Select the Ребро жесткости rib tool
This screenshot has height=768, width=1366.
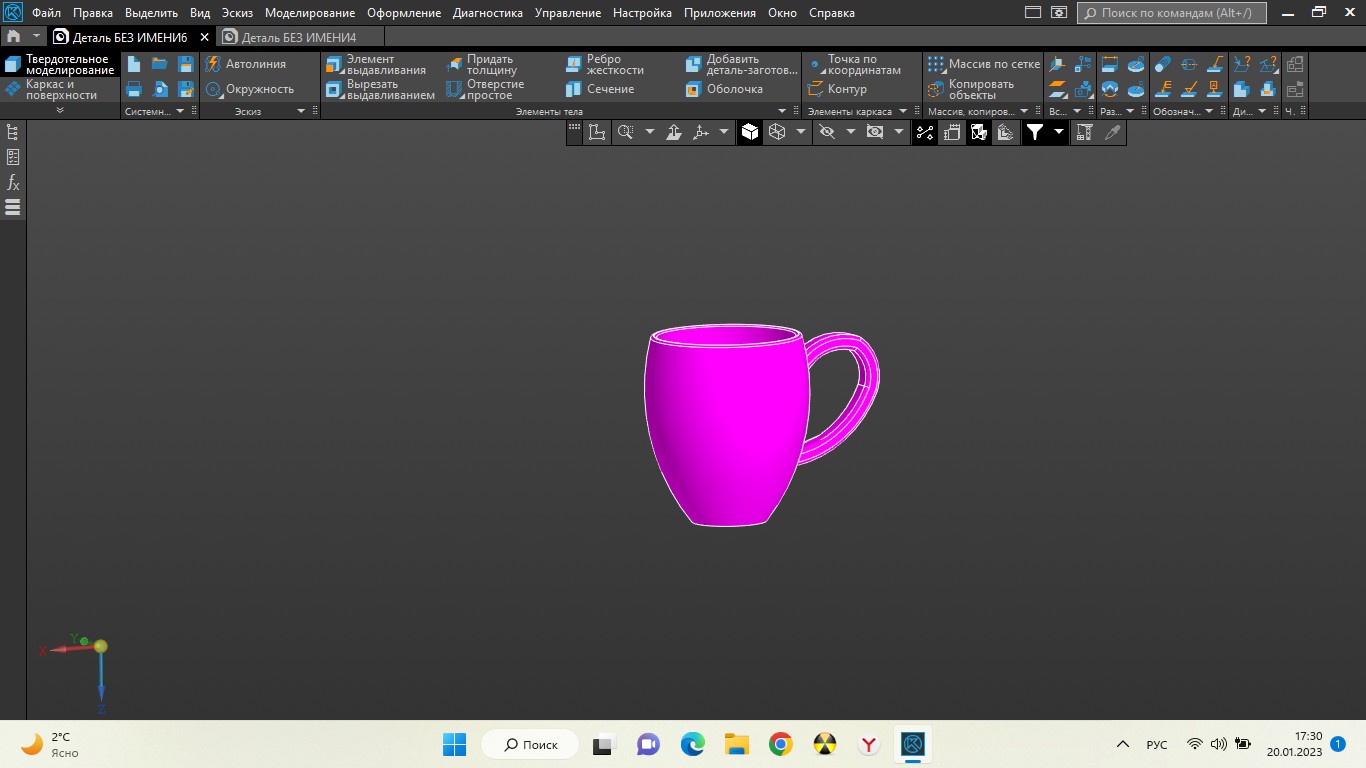(606, 65)
